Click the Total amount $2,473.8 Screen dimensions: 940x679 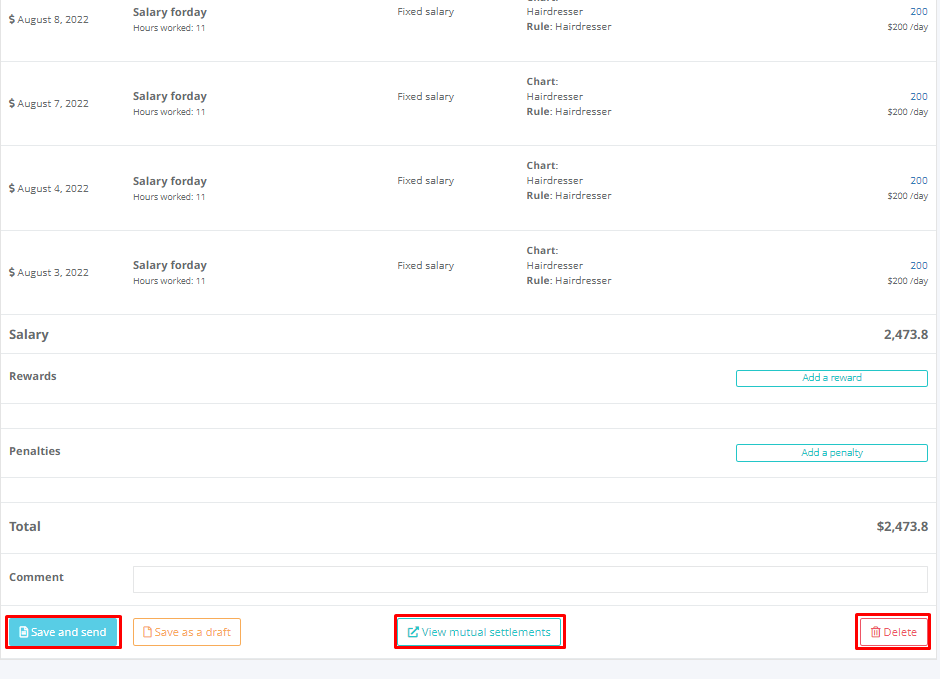[901, 527]
